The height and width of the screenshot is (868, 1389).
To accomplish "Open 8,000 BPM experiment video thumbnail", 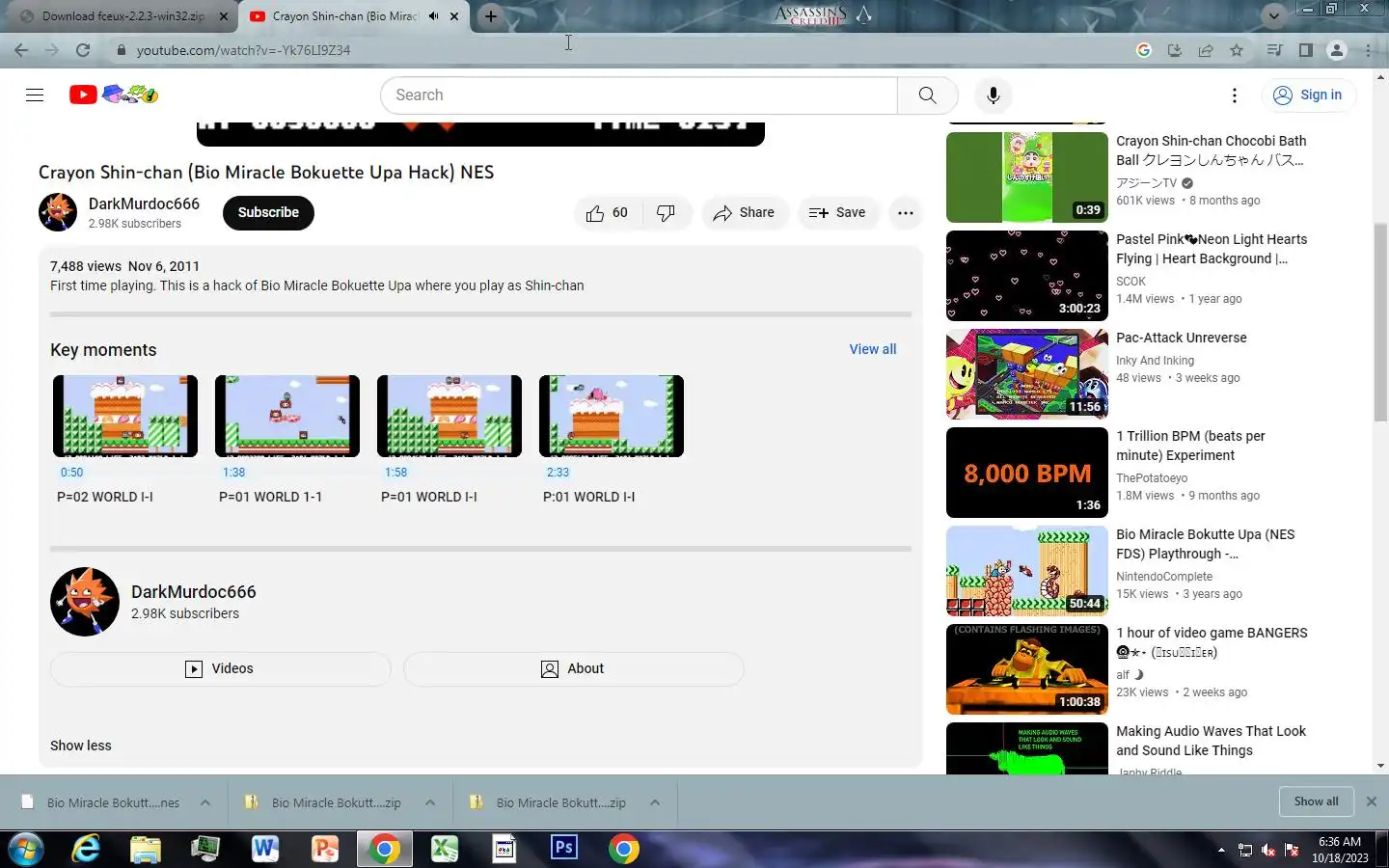I will click(x=1027, y=473).
